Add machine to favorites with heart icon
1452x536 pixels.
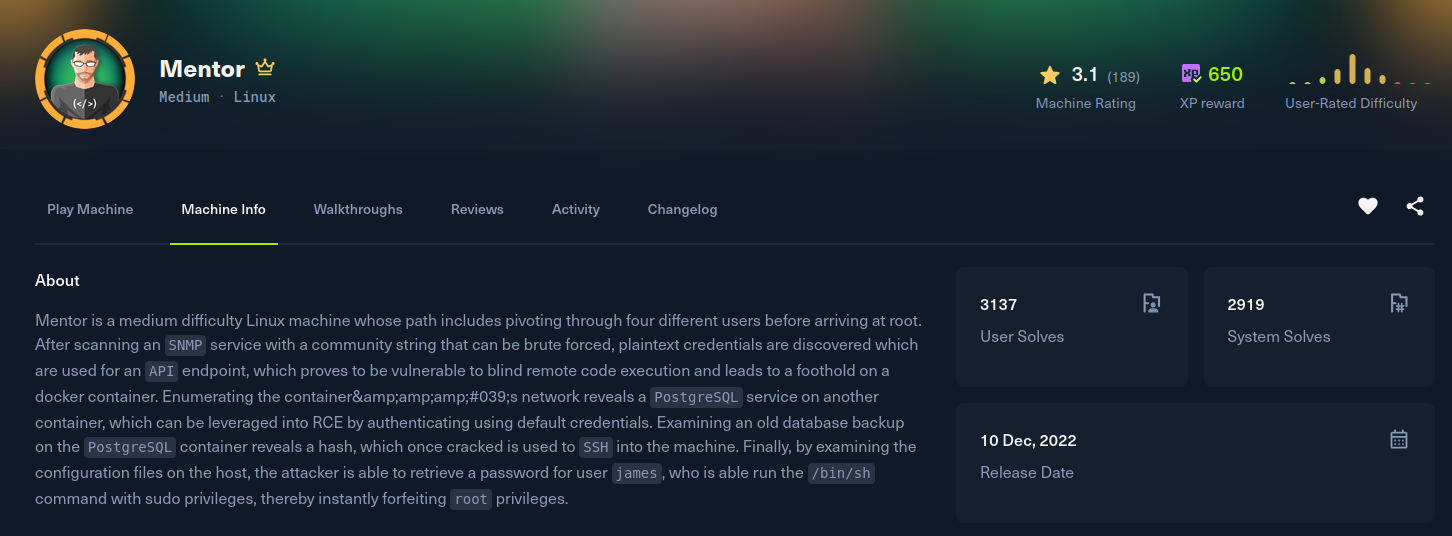pyautogui.click(x=1368, y=206)
